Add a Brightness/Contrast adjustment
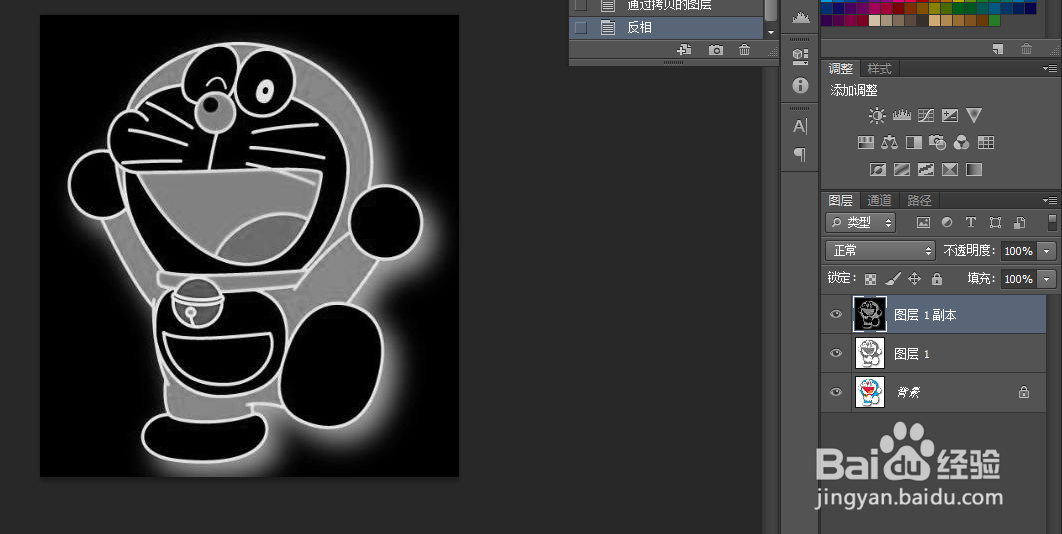 point(877,115)
